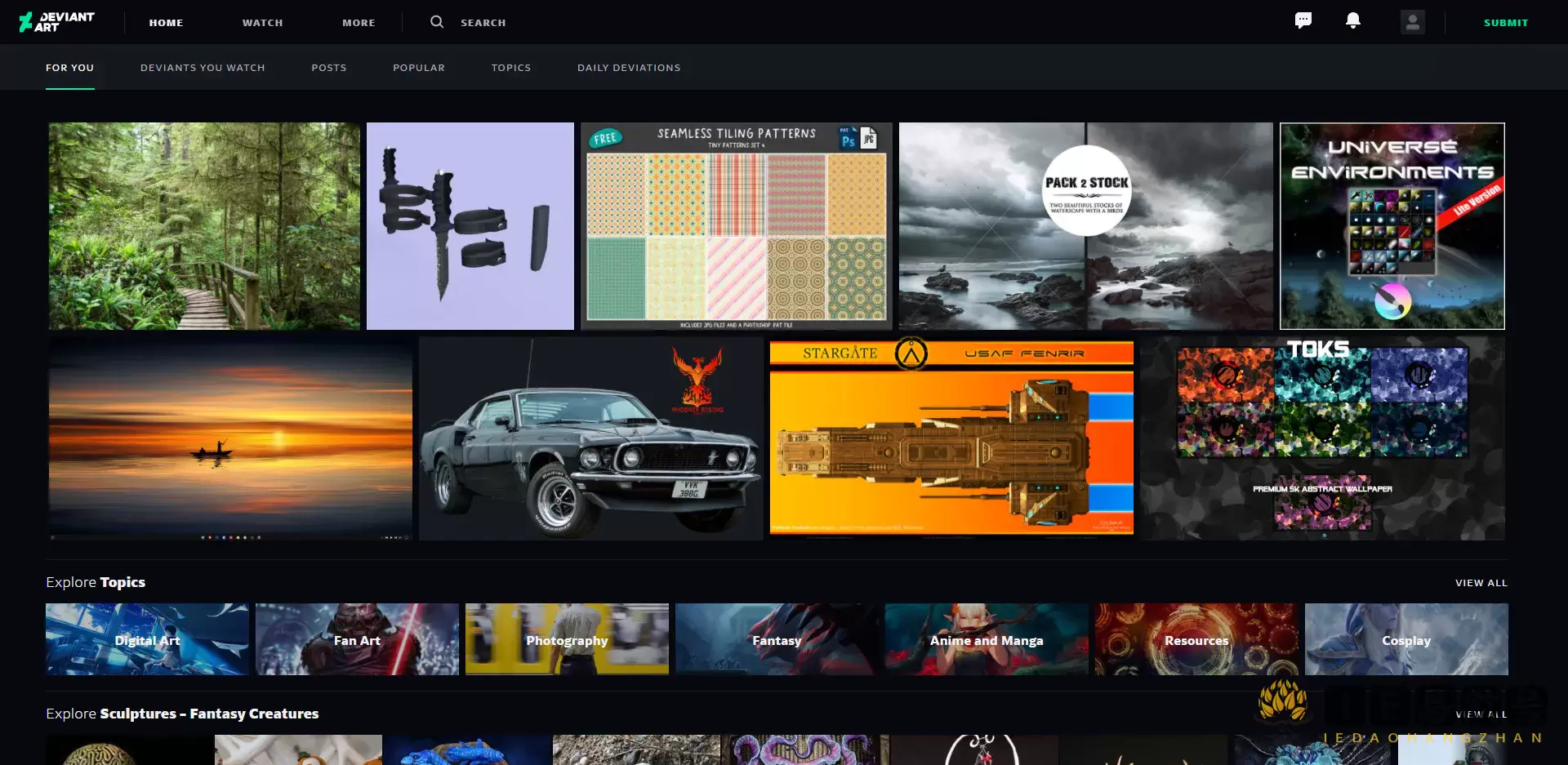Viewport: 1568px width, 765px height.
Task: Open the user profile avatar
Action: [x=1412, y=22]
